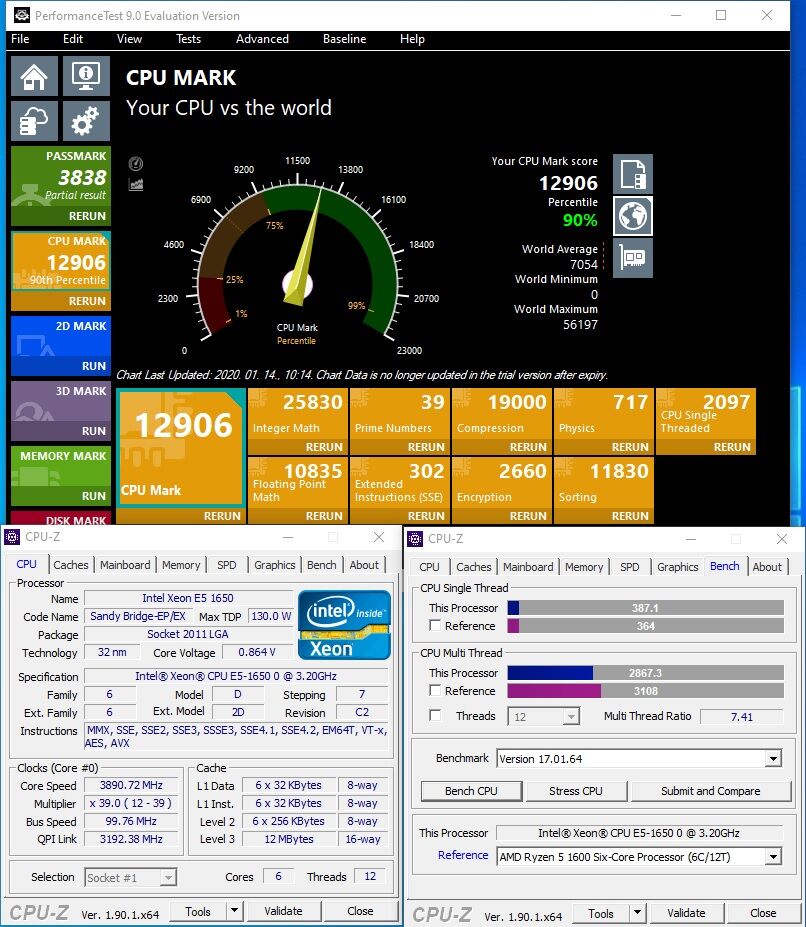Switch to Memory tab in left CPU-Z window

pos(181,565)
